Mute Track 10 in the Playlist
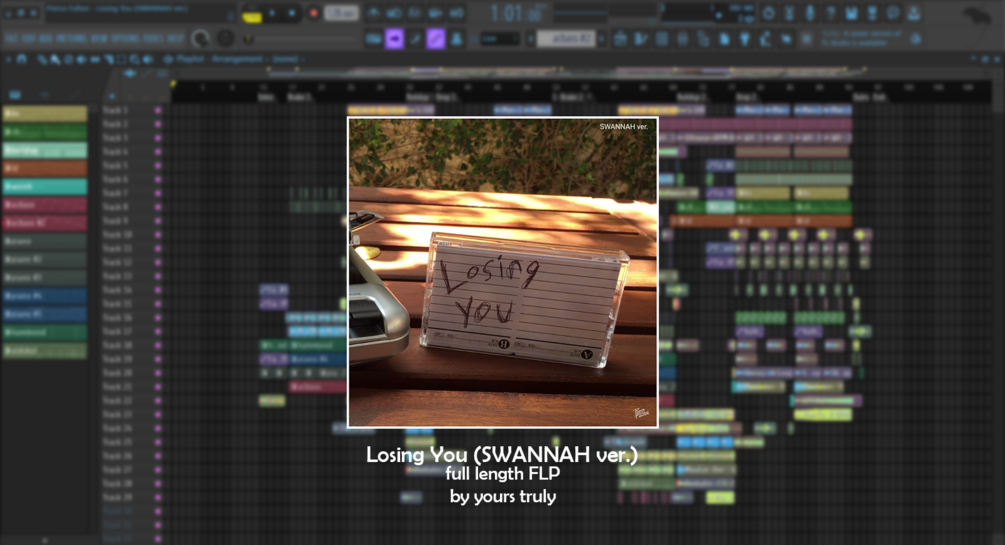Image resolution: width=1005 pixels, height=545 pixels. pyautogui.click(x=158, y=235)
